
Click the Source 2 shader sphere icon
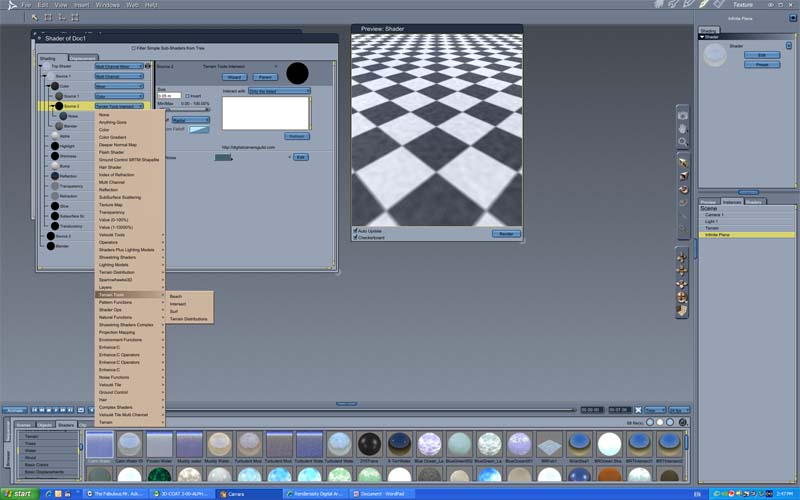click(58, 105)
